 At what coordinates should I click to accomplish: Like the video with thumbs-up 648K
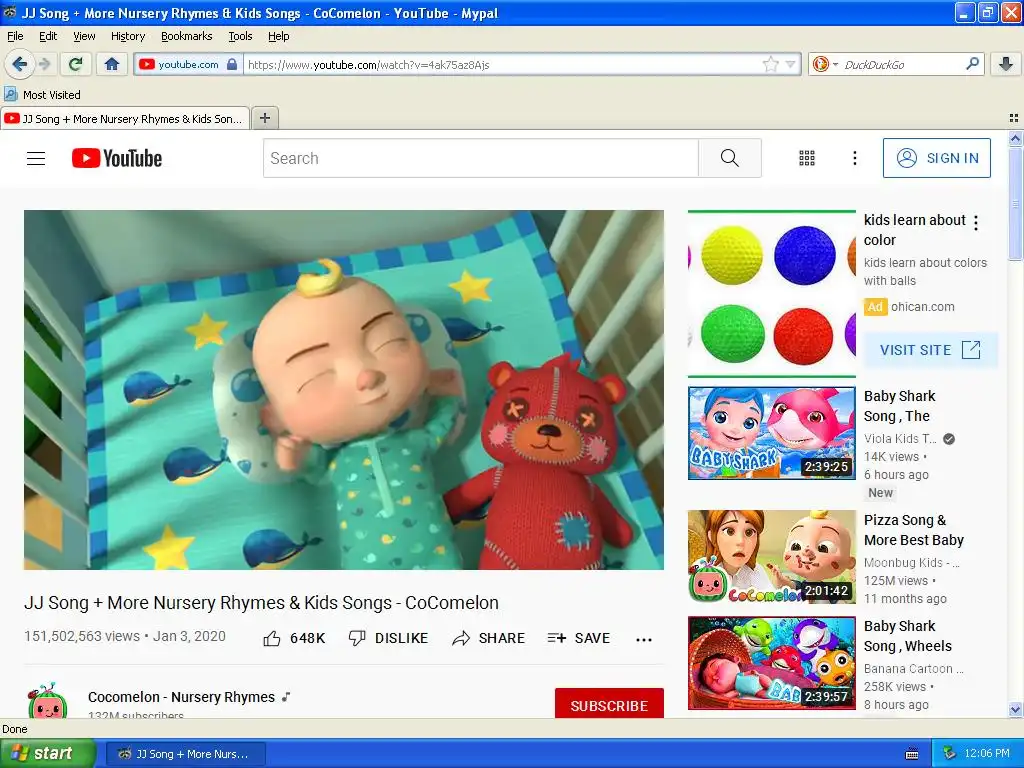tap(294, 638)
